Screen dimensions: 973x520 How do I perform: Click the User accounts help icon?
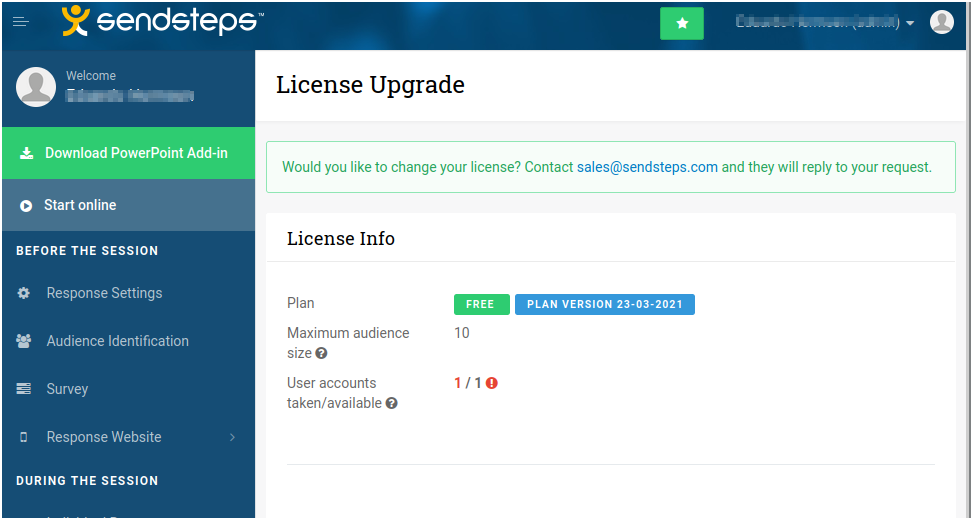pos(392,403)
